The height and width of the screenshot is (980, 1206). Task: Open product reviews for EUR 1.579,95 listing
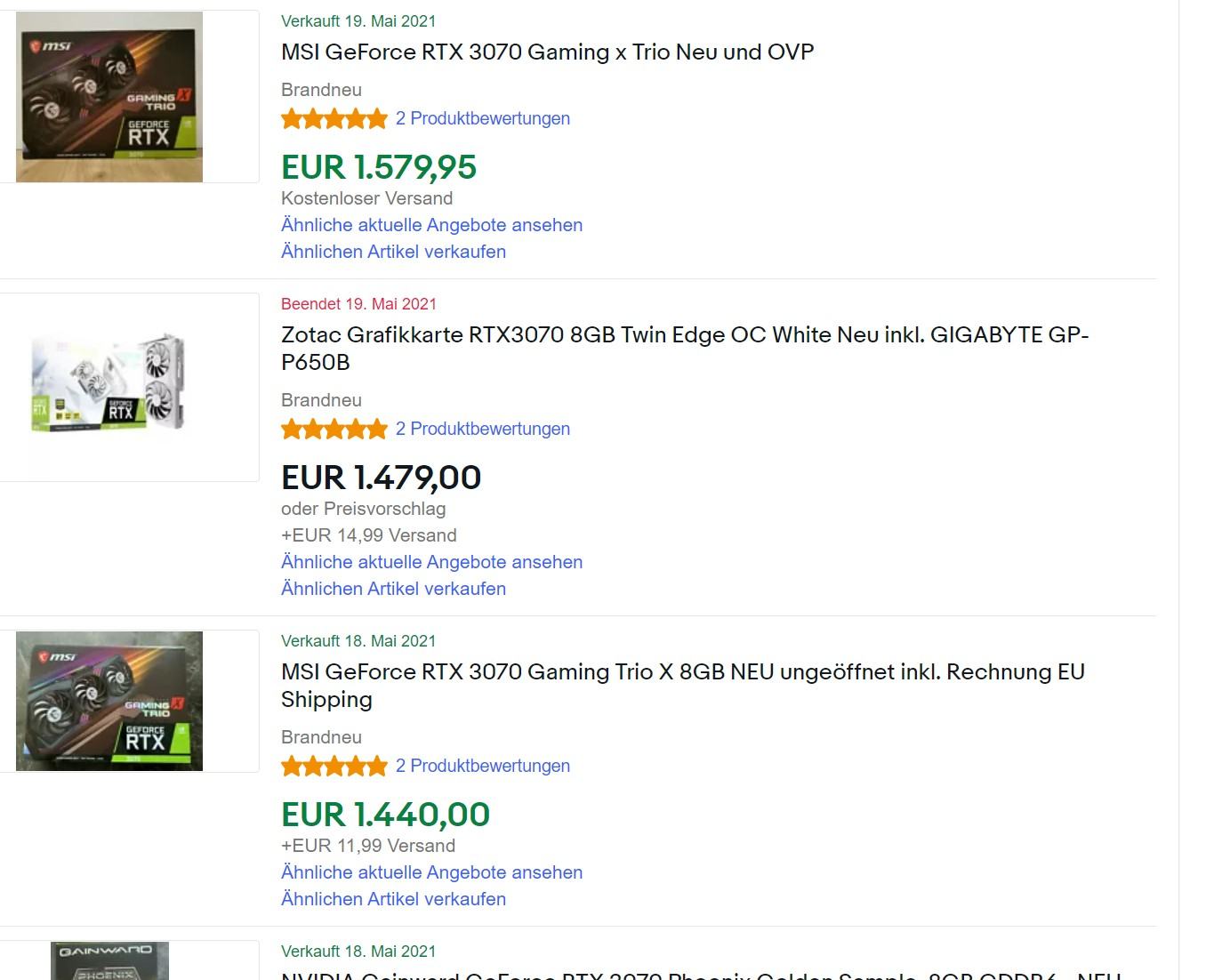pyautogui.click(x=483, y=118)
